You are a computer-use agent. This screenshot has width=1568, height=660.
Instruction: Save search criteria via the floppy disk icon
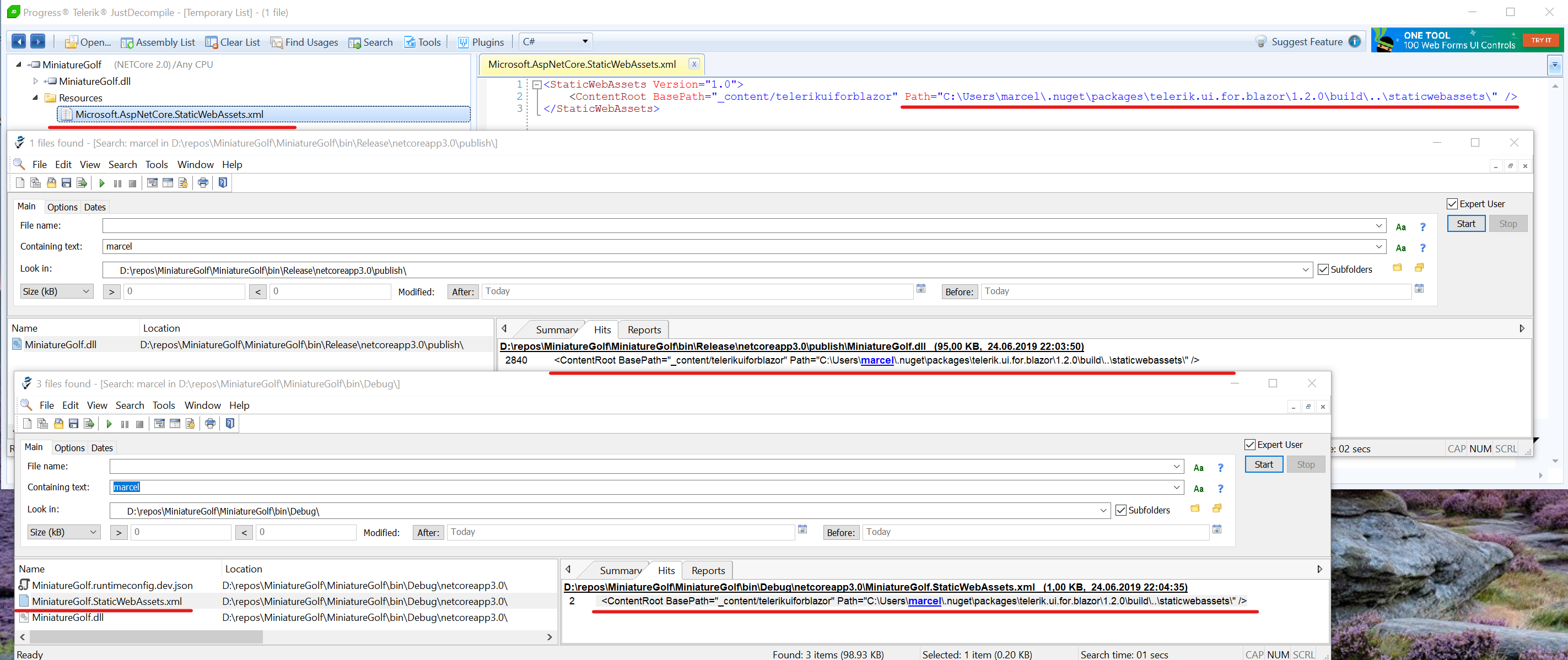(x=66, y=182)
